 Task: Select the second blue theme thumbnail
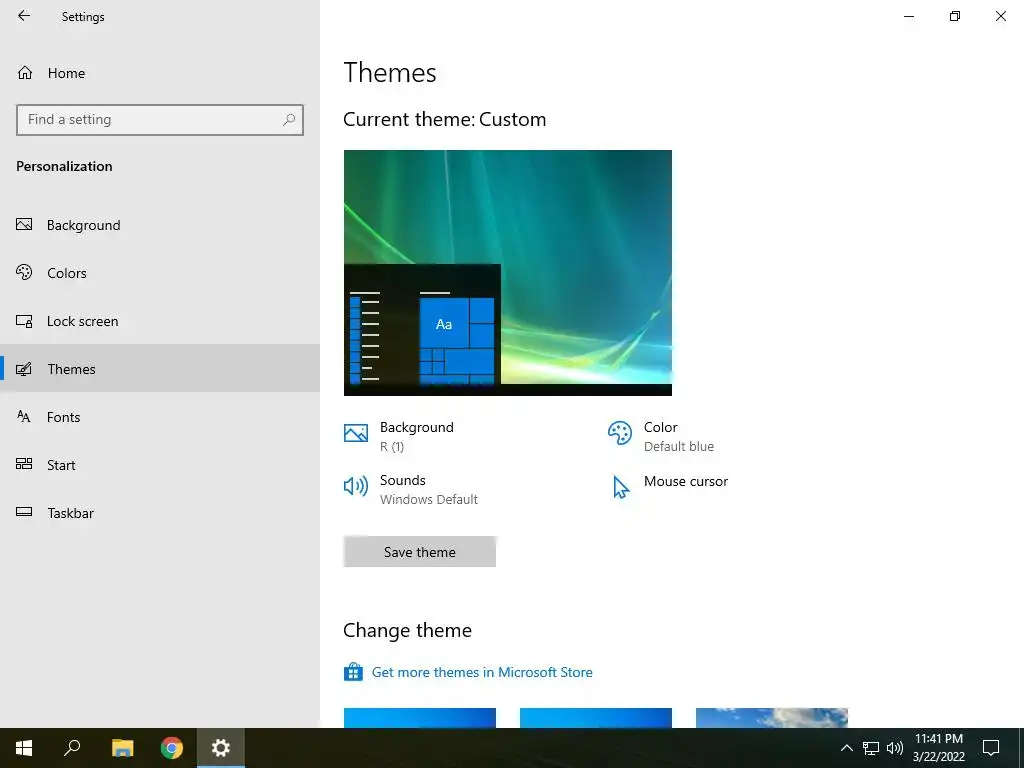click(596, 718)
